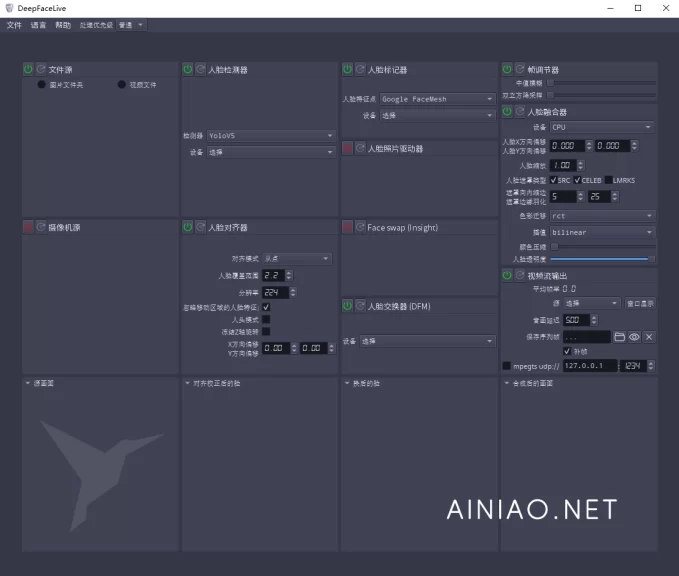Viewport: 679px width, 576px height.
Task: Enable the mpegts udp:// checkbox
Action: pyautogui.click(x=506, y=366)
